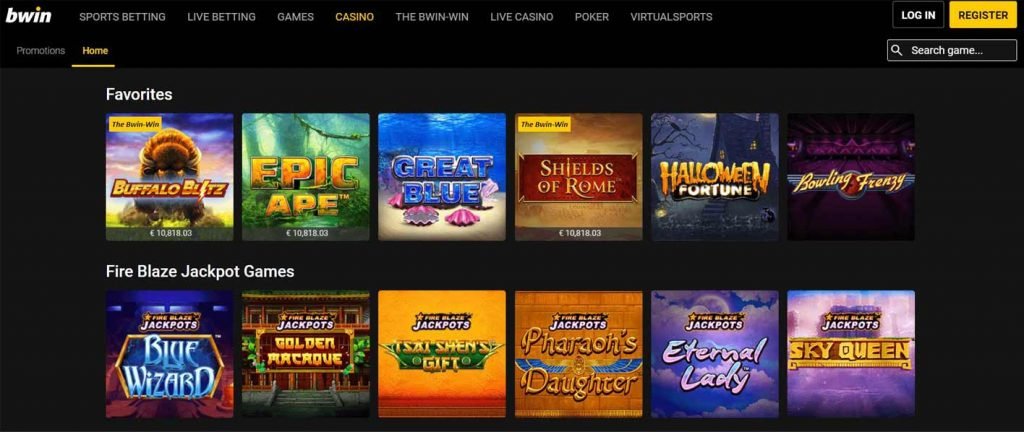Image resolution: width=1024 pixels, height=432 pixels.
Task: Launch the Pharaoh's Daughter jackpot game
Action: click(x=579, y=354)
